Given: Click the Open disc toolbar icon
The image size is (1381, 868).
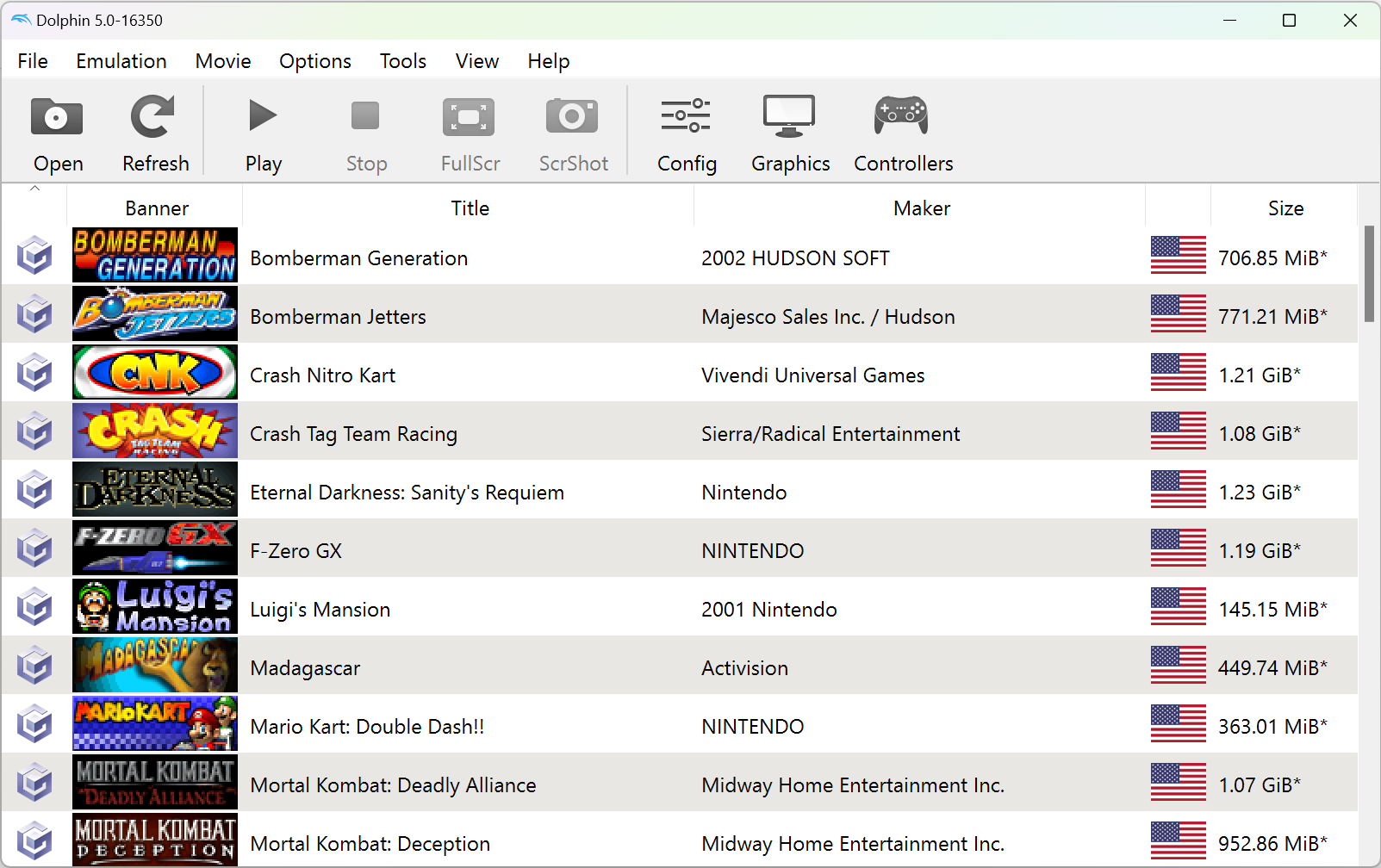Looking at the screenshot, I should coord(57,117).
